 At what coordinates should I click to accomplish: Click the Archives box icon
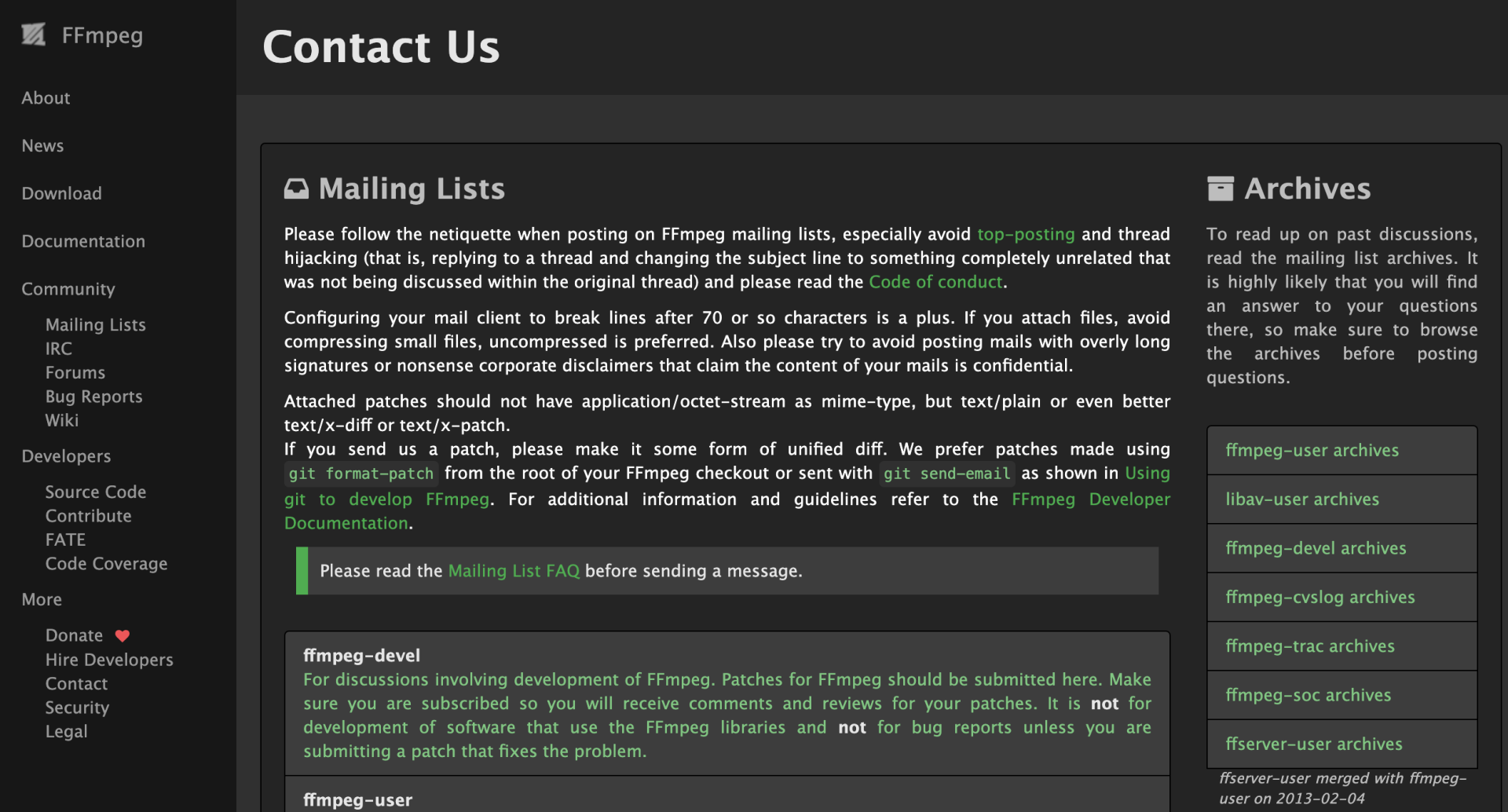pos(1220,188)
